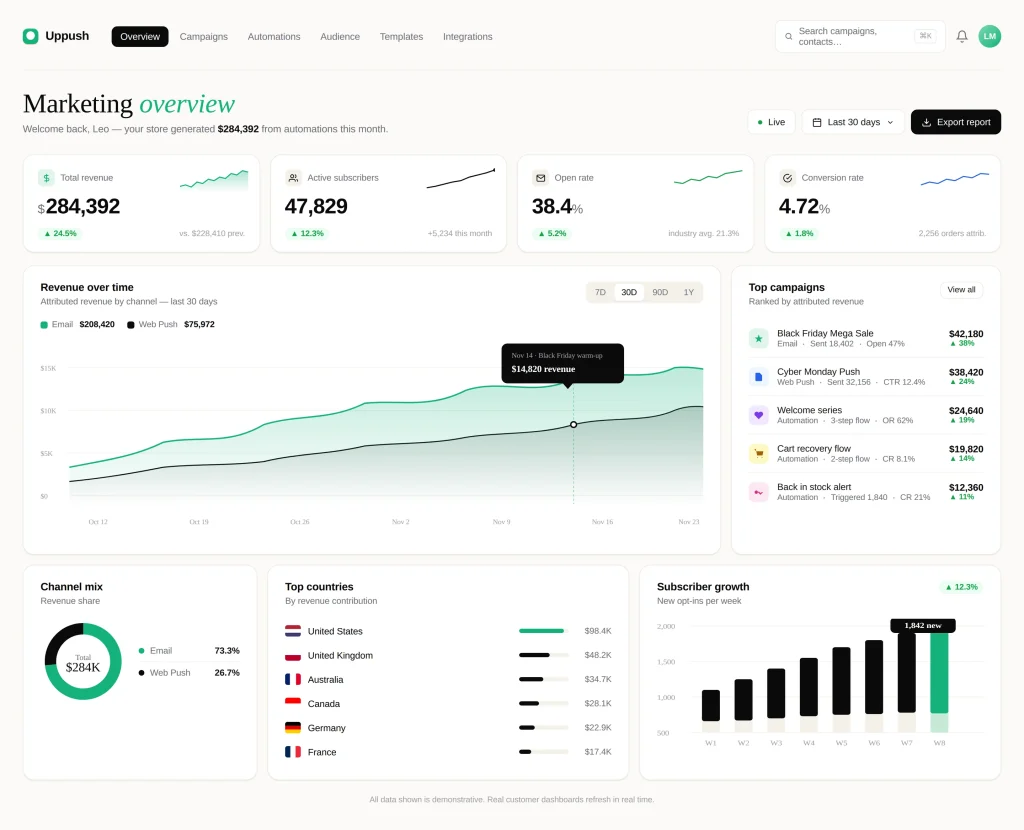The image size is (1024, 830).
Task: Click the search magnifier icon
Action: (788, 37)
